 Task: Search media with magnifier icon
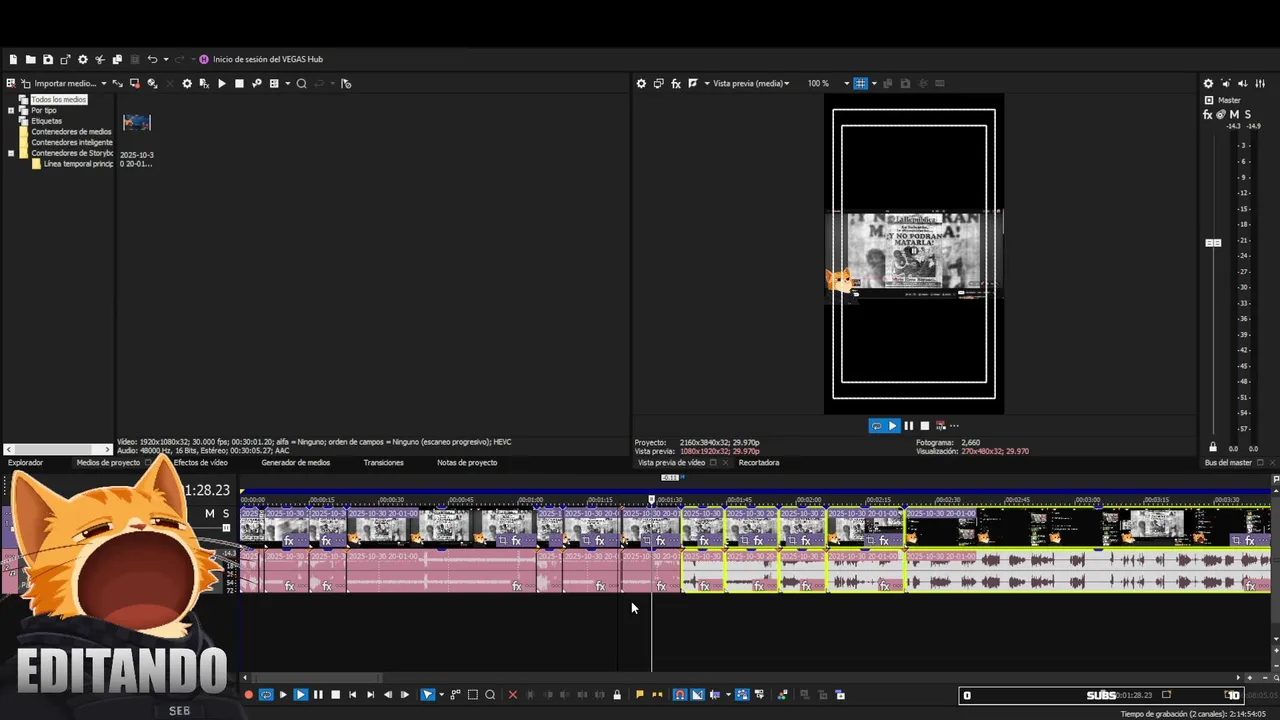pos(301,84)
